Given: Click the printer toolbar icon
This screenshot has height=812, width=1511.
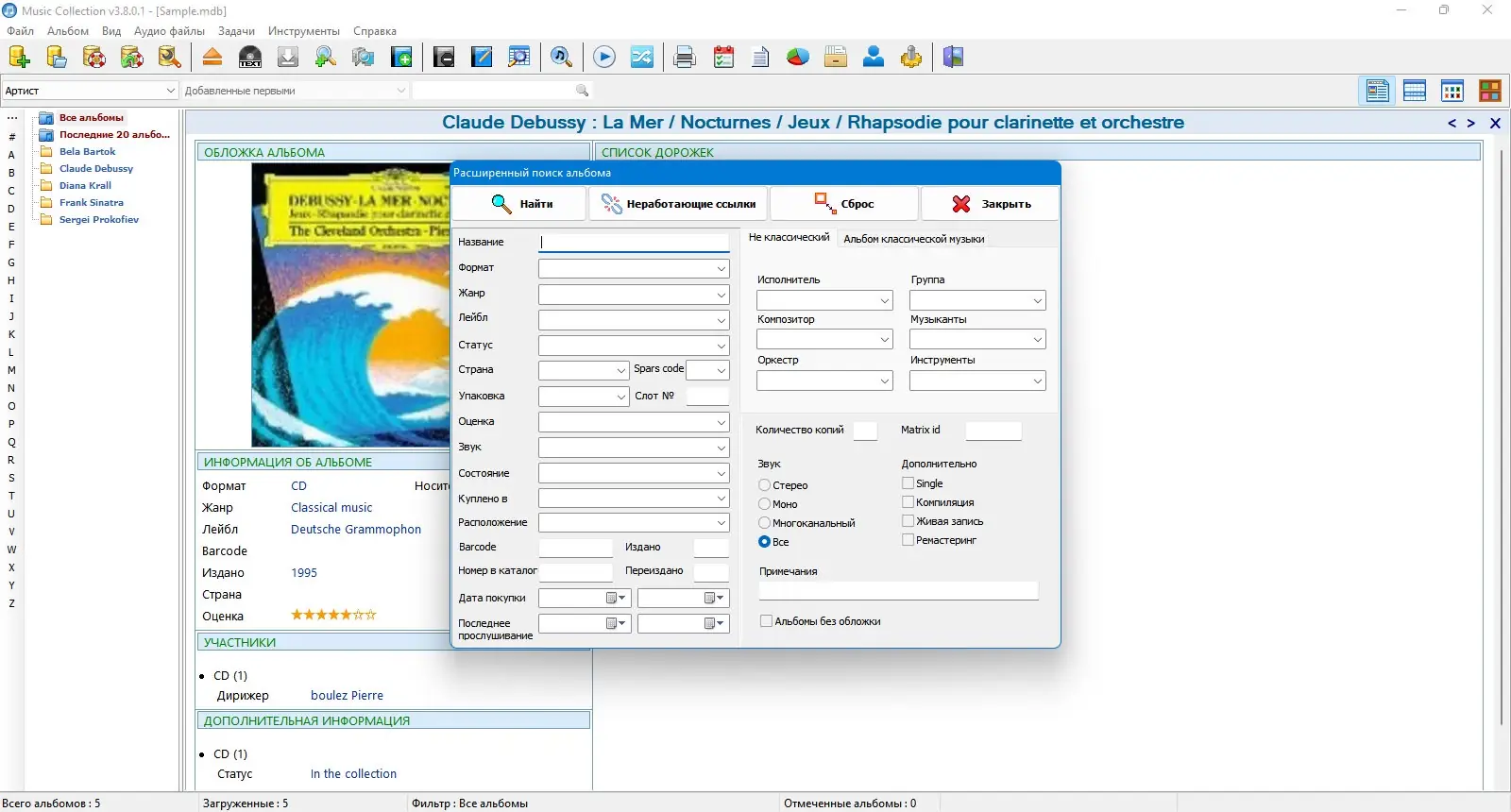Looking at the screenshot, I should pos(685,58).
